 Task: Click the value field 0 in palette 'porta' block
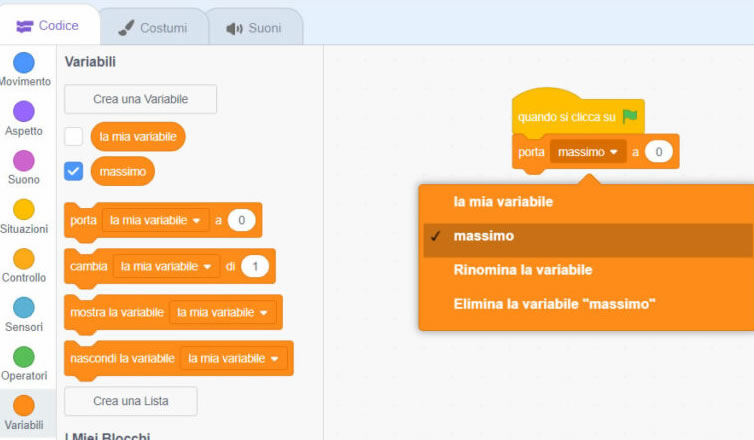(x=241, y=220)
